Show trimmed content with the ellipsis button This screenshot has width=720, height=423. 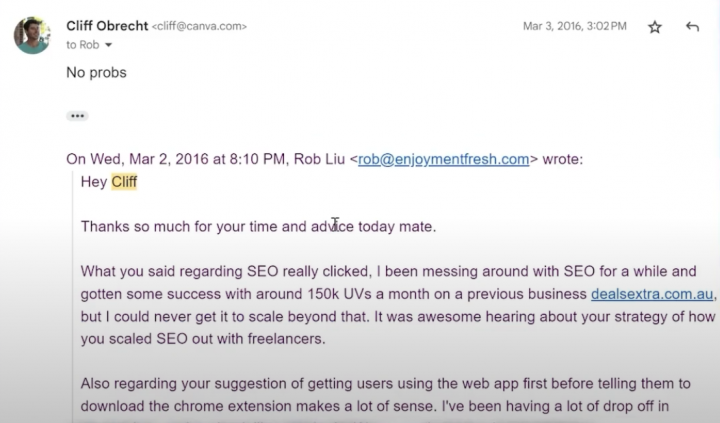[77, 116]
